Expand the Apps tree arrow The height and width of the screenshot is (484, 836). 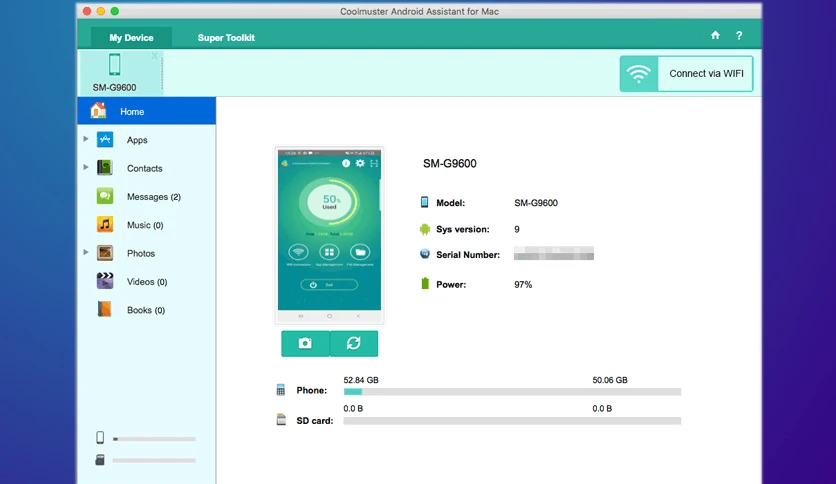[x=86, y=139]
